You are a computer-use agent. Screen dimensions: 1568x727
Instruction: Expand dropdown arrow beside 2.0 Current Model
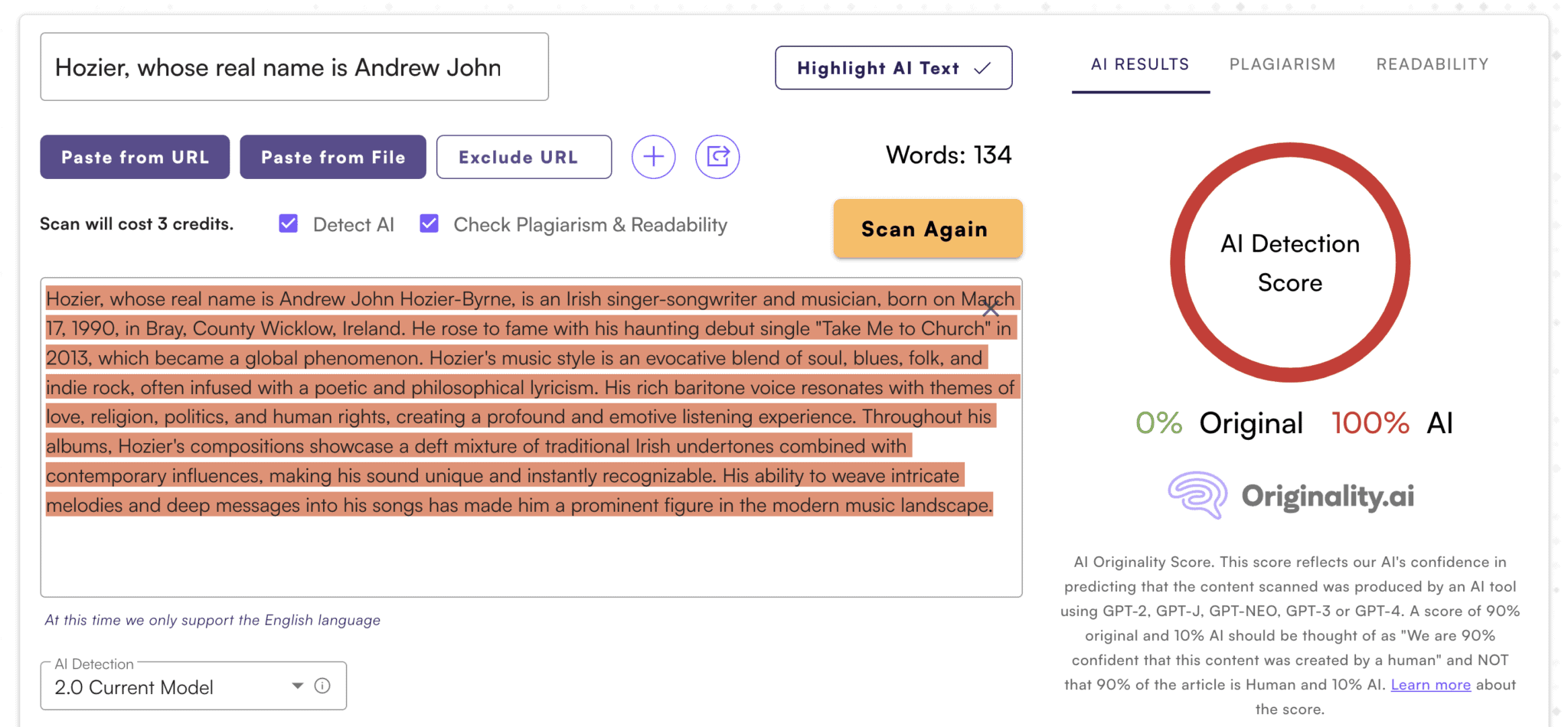pyautogui.click(x=298, y=686)
